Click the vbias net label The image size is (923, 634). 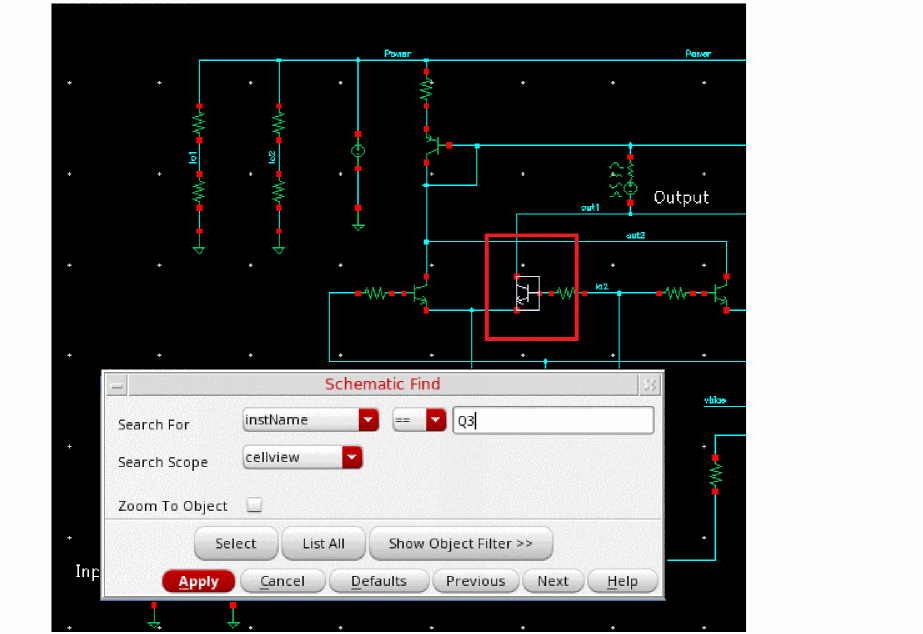pyautogui.click(x=715, y=400)
